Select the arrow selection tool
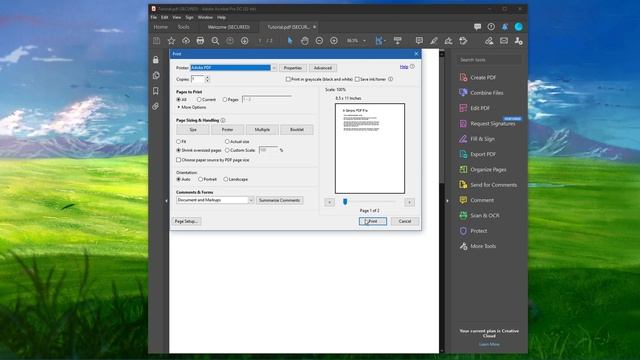Screen dimensions: 640x360 [290, 41]
